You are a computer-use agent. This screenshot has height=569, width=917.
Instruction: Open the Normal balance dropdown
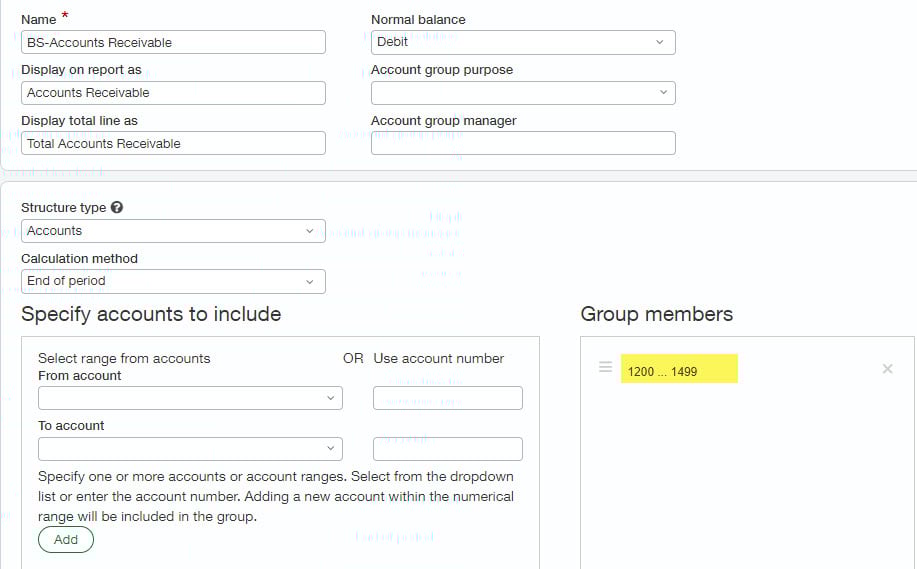[x=523, y=42]
